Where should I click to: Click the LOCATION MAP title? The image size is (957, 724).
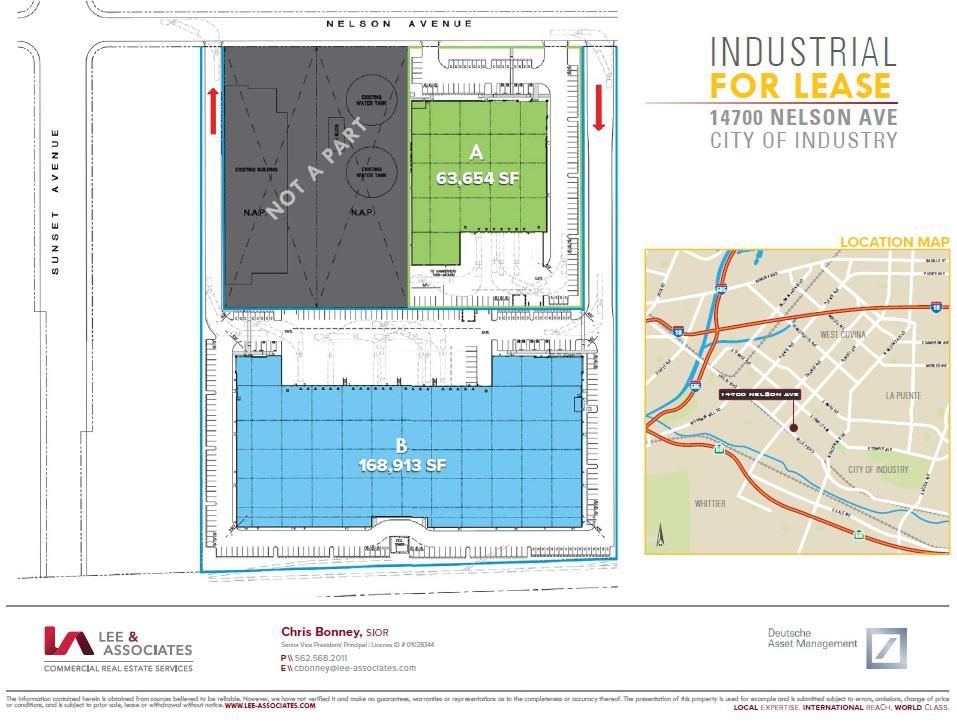point(895,242)
